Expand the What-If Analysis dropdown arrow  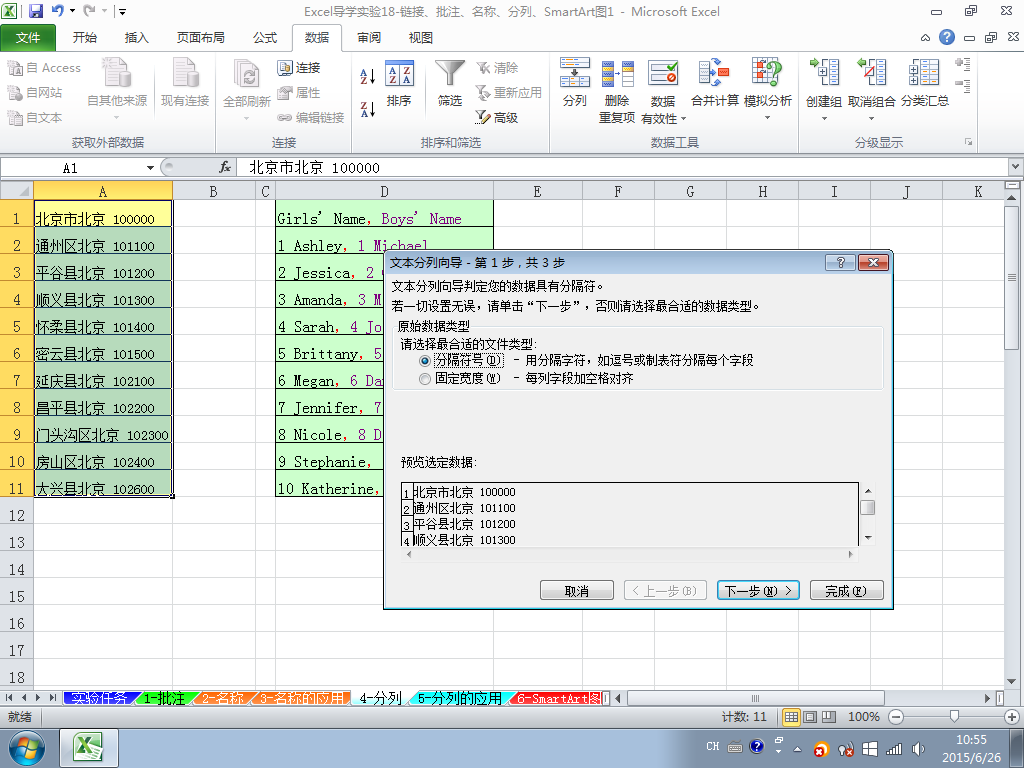(767, 118)
